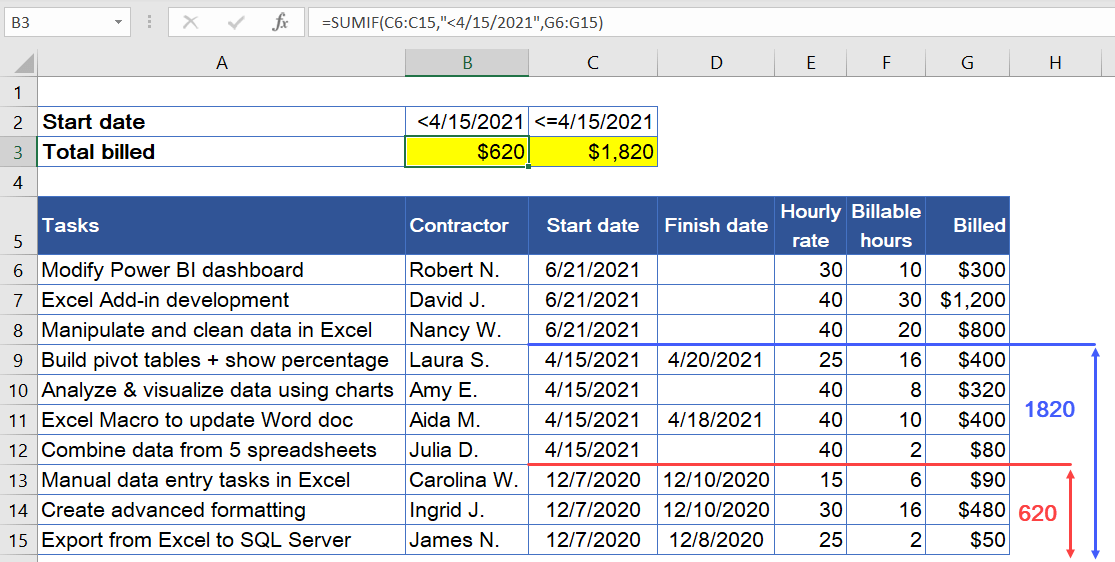Viewport: 1115px width, 562px height.
Task: Select the row 5 header
Action: pos(18,226)
